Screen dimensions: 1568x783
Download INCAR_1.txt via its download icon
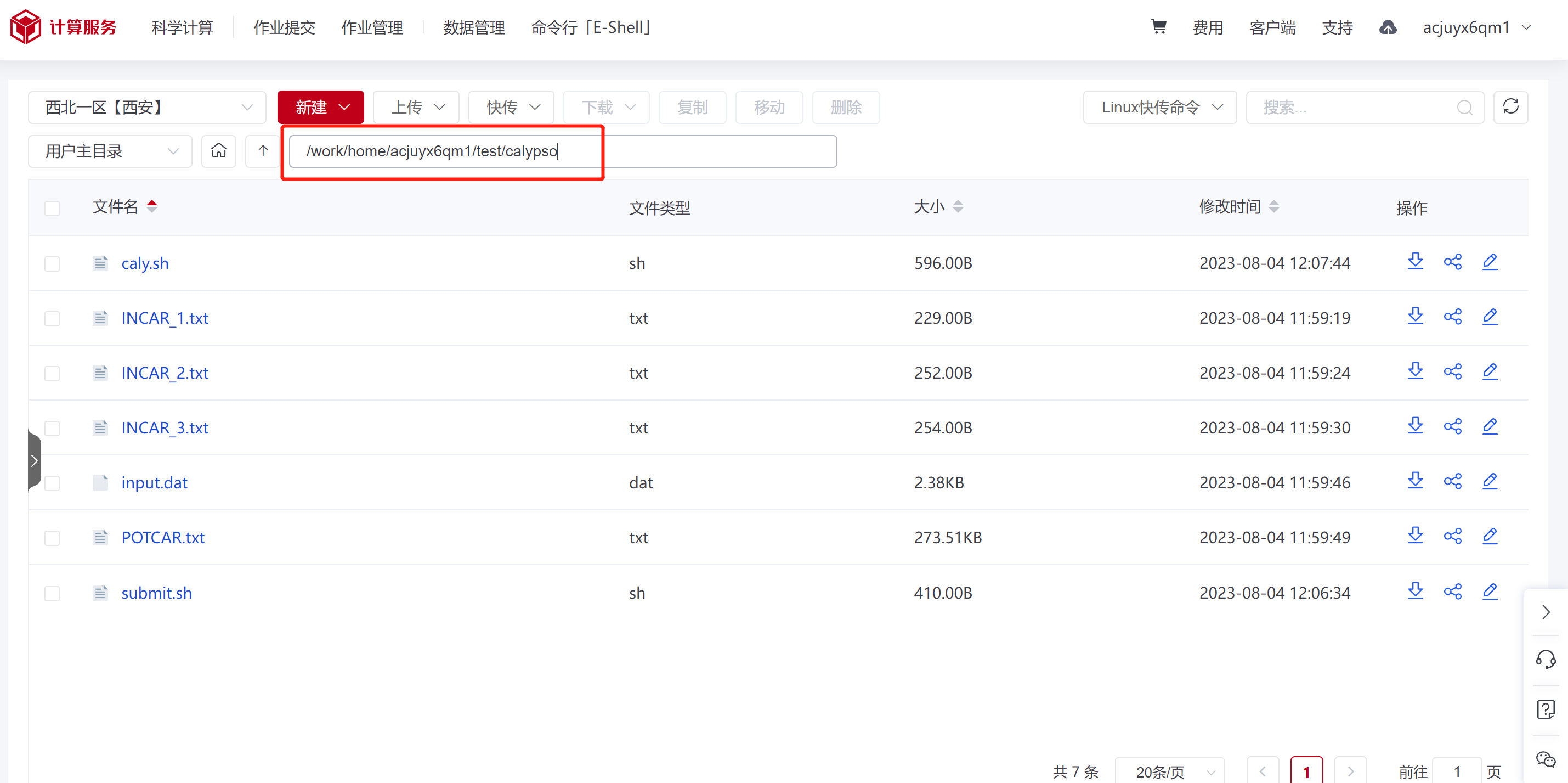[1415, 317]
